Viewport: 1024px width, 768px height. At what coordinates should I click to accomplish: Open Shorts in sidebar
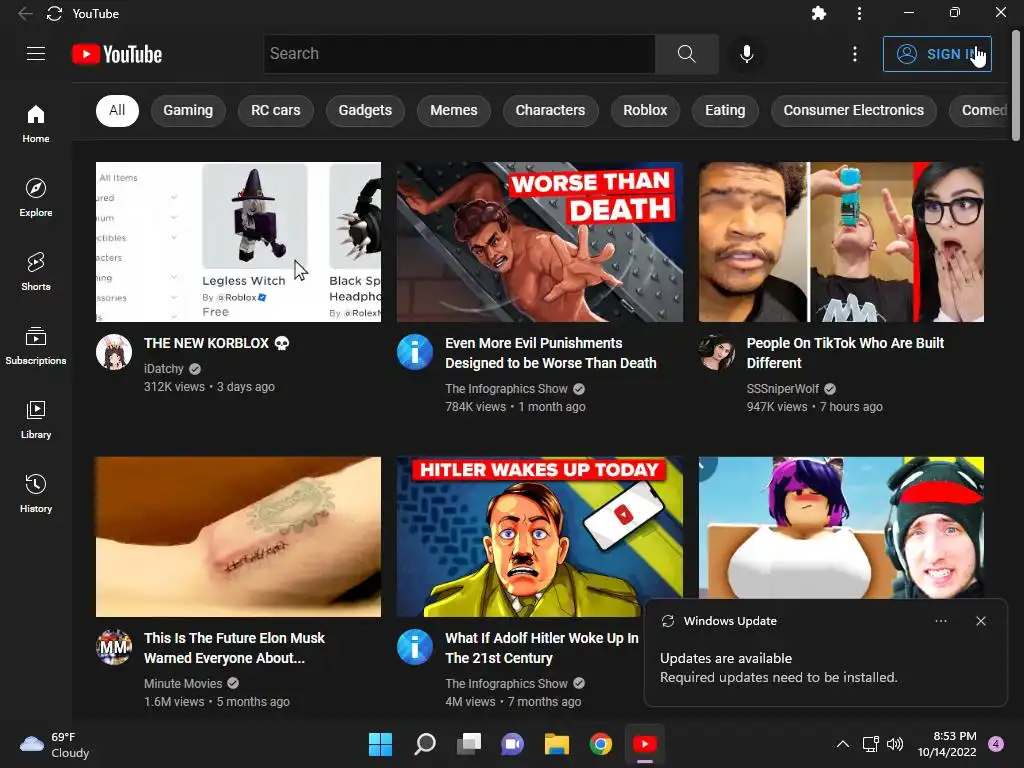pyautogui.click(x=36, y=271)
